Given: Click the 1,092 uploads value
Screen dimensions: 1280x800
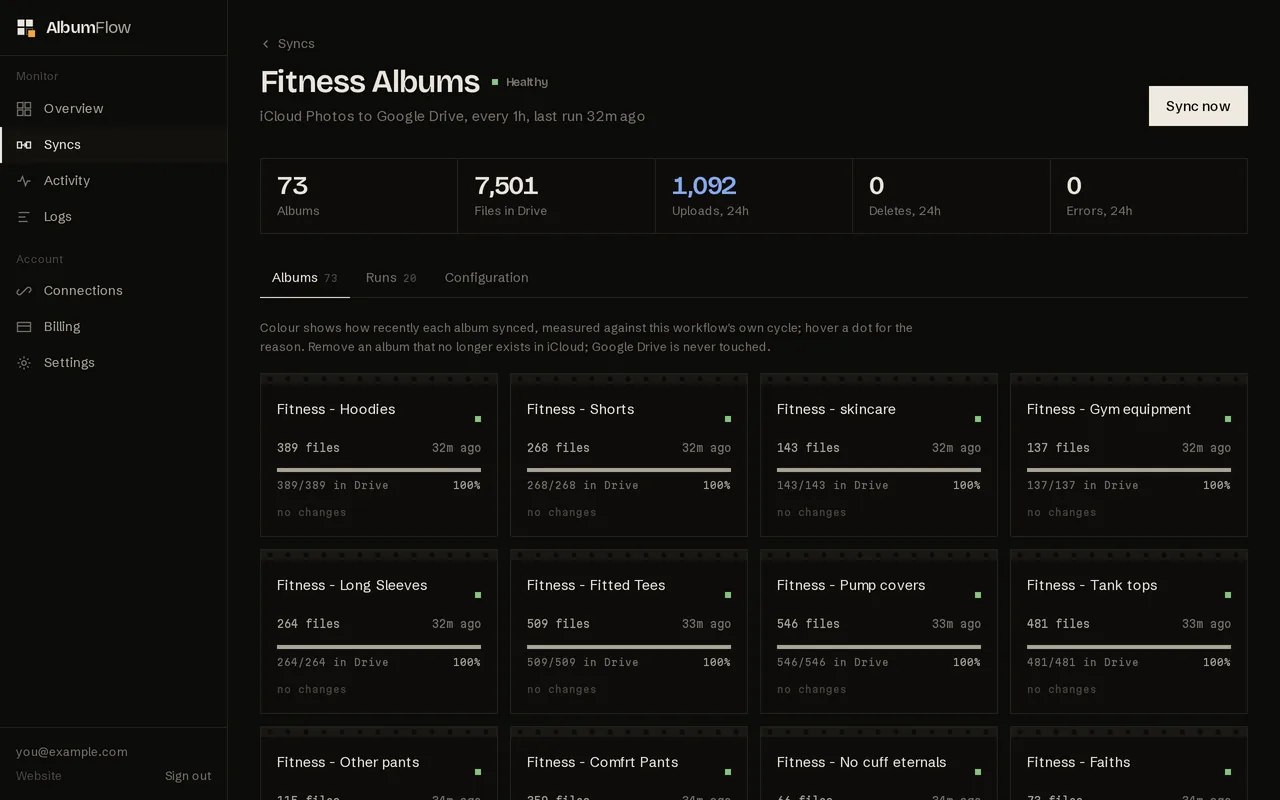Looking at the screenshot, I should pos(704,186).
